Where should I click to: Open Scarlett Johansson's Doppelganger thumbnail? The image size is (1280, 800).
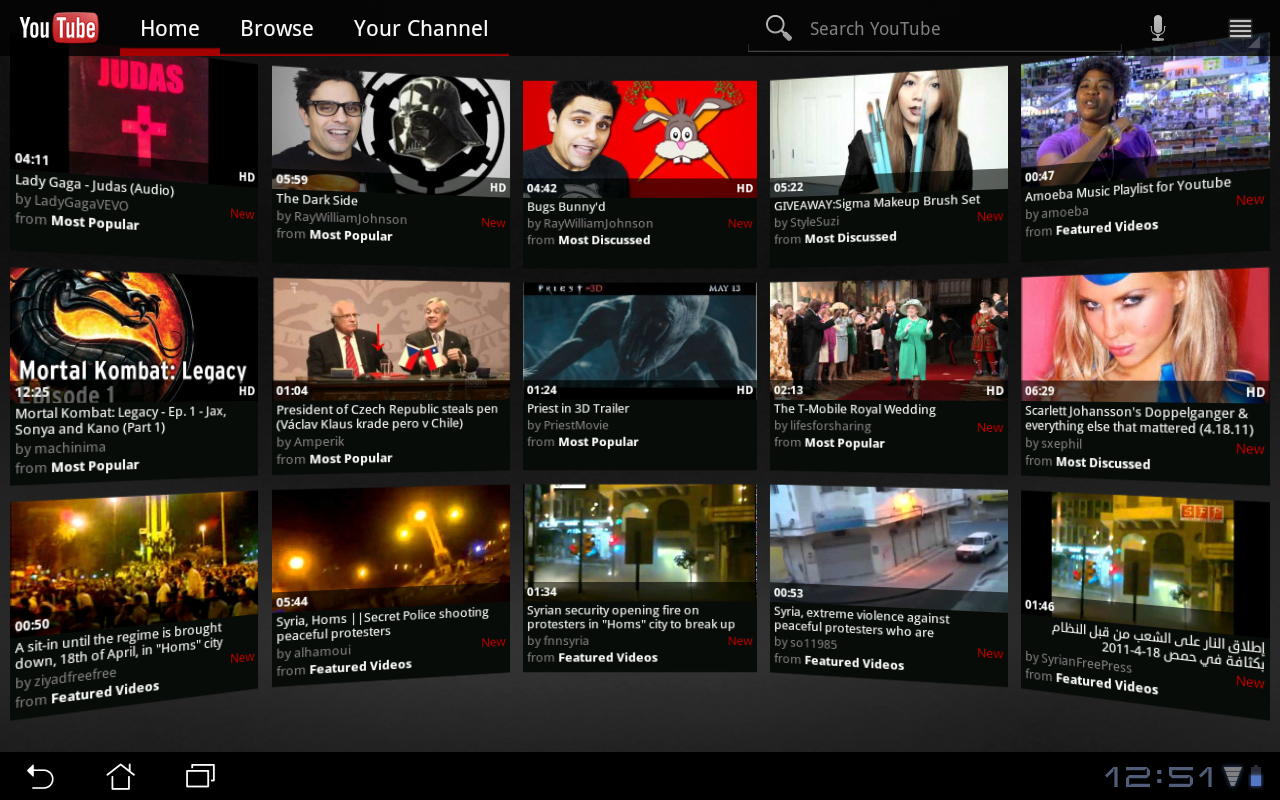(1146, 336)
